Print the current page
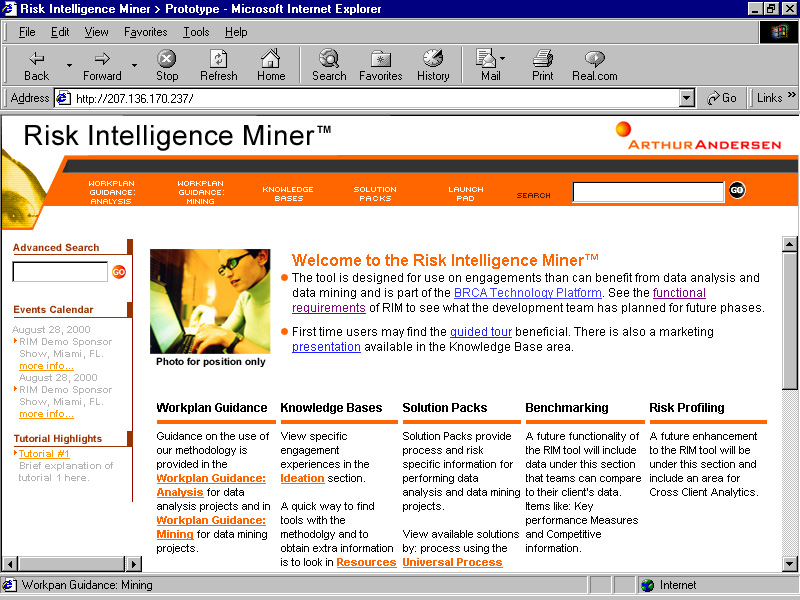The width and height of the screenshot is (800, 600). coord(542,66)
